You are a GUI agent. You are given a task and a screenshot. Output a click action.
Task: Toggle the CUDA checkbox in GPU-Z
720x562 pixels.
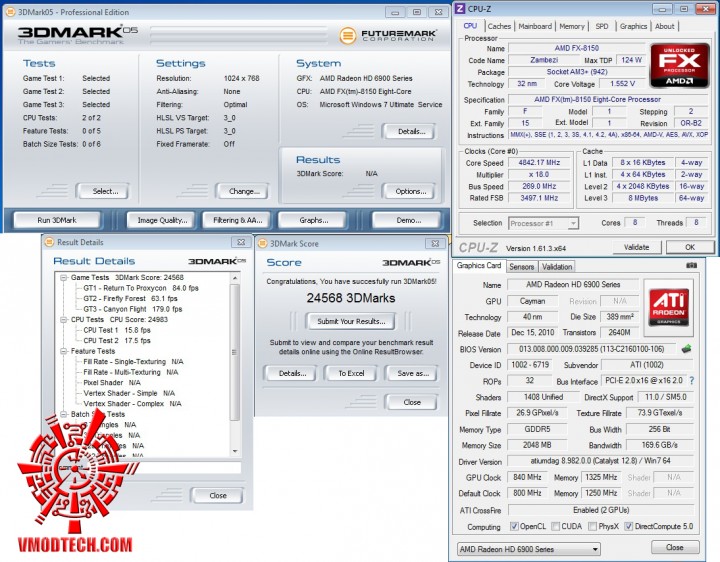pyautogui.click(x=556, y=526)
